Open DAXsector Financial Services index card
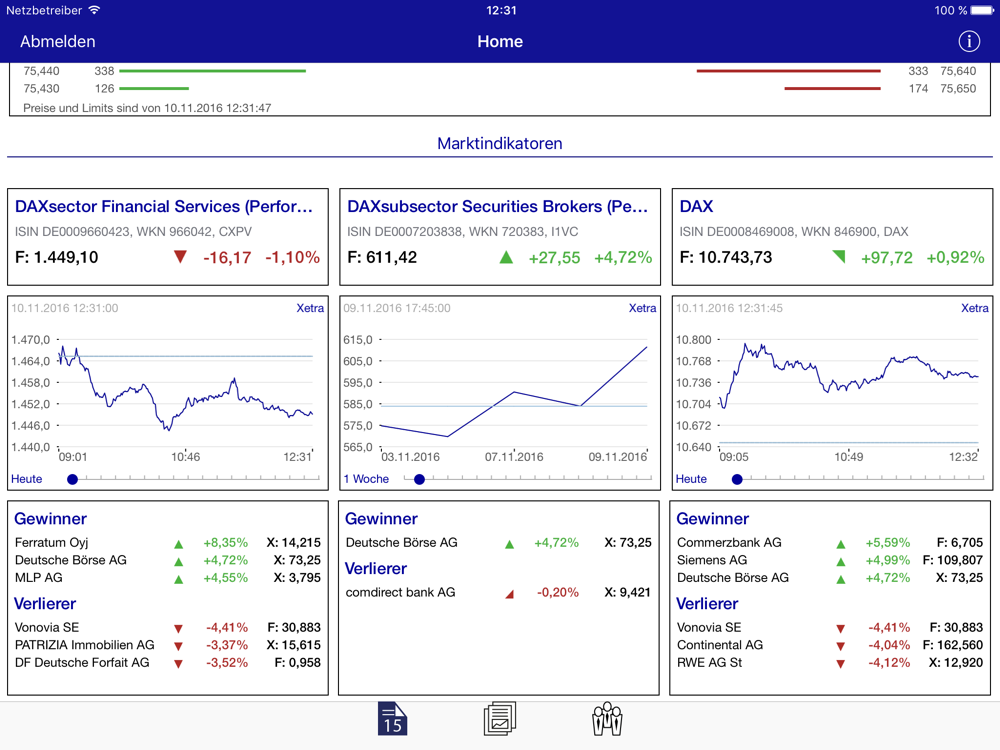Screen dimensions: 1000x750 168,237
